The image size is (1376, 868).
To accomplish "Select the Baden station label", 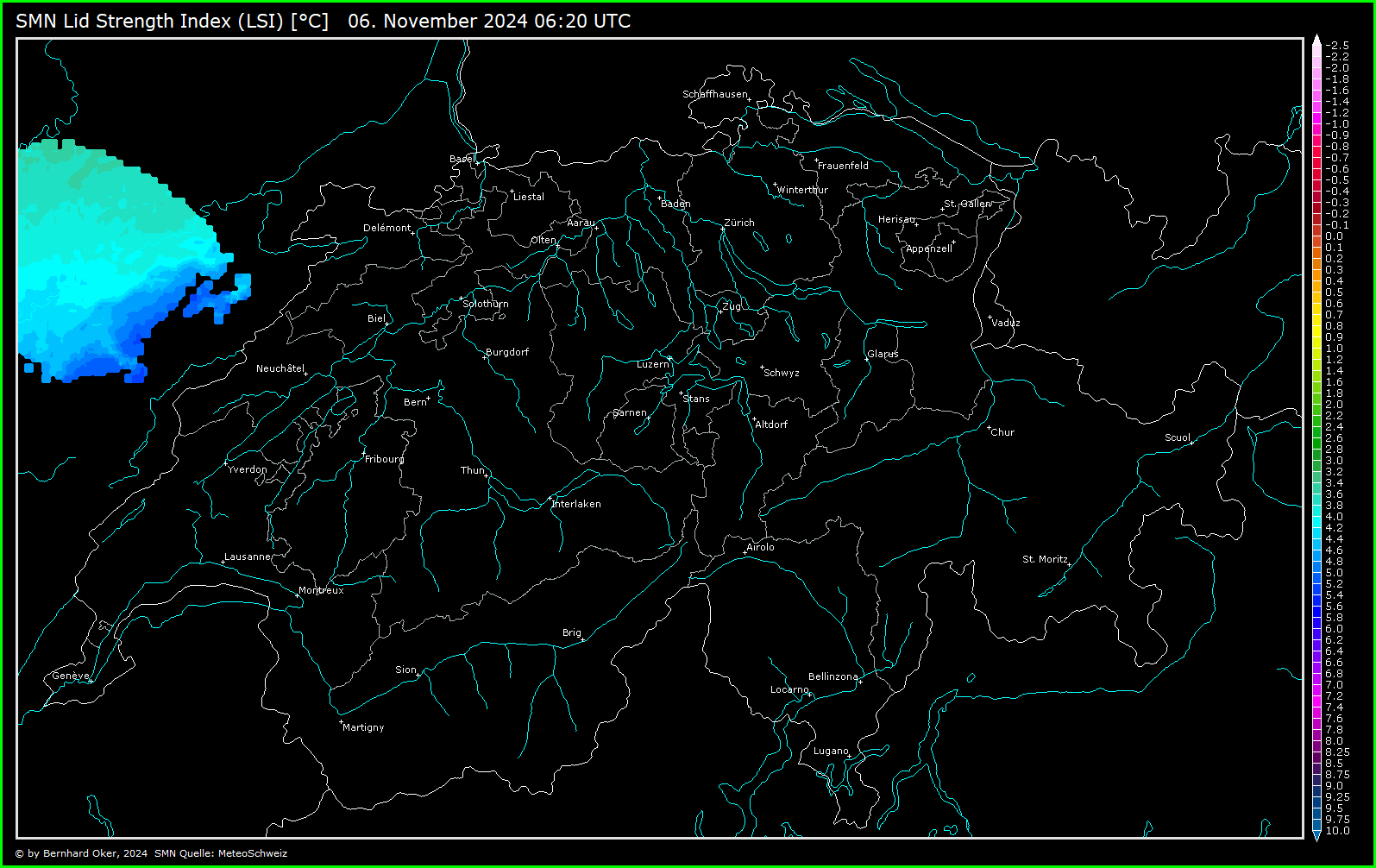I will pos(675,204).
